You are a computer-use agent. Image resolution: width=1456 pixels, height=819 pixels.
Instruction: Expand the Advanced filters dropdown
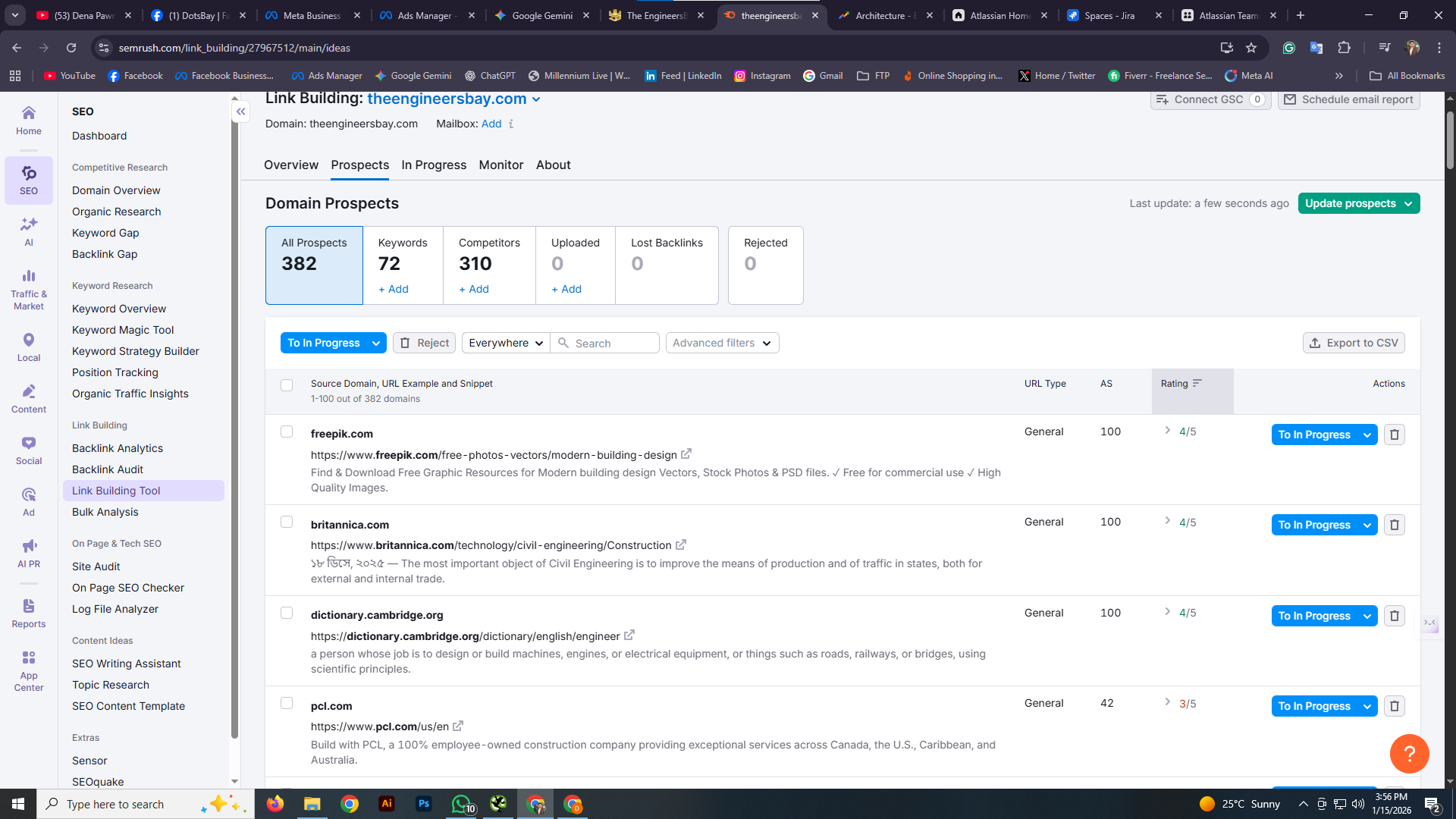[722, 343]
